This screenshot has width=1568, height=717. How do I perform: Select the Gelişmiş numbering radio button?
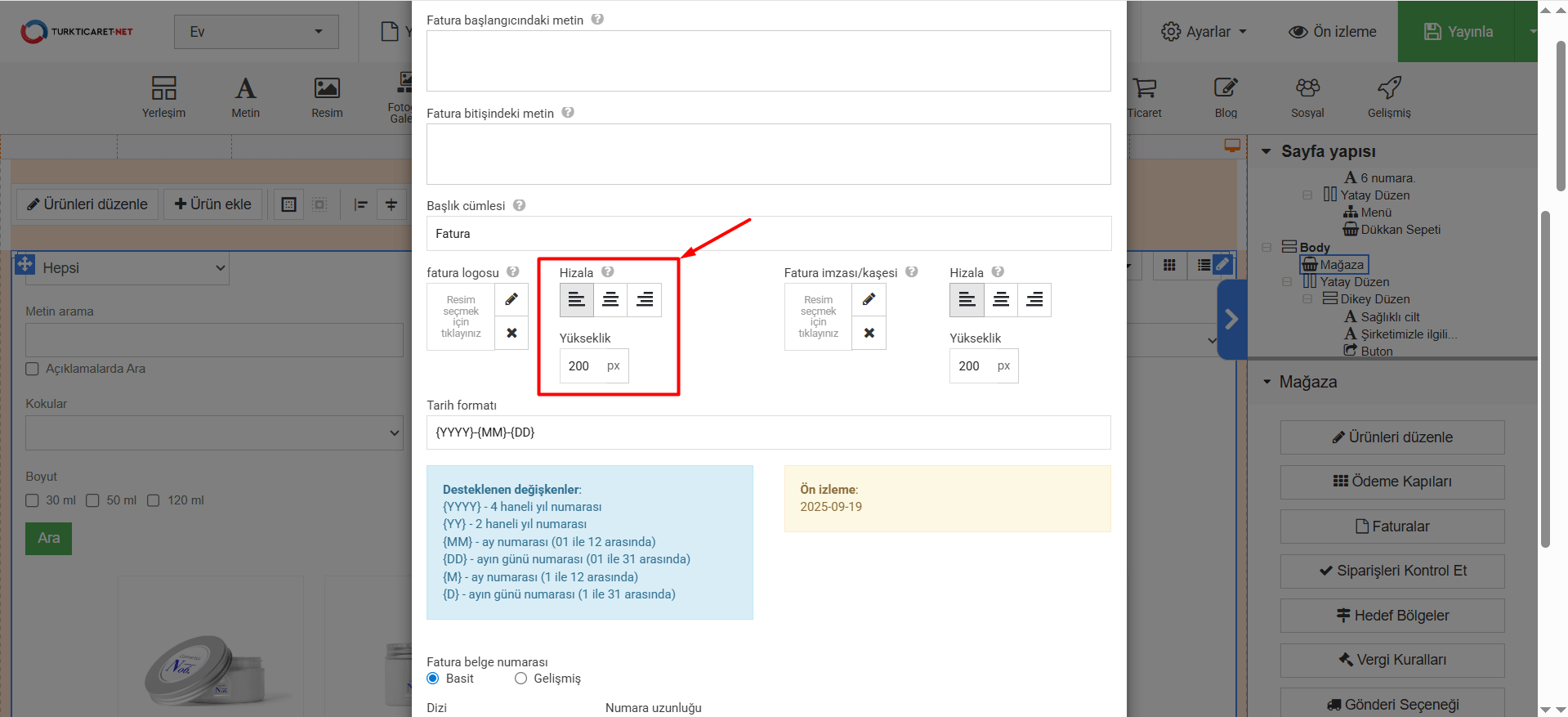click(x=520, y=679)
